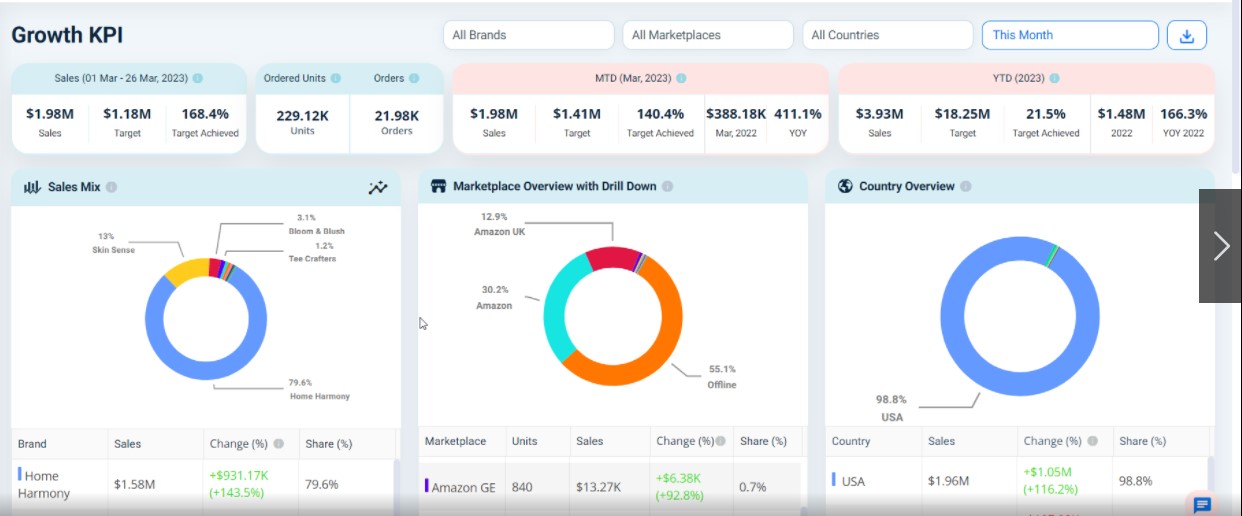1242x516 pixels.
Task: Click the $18.25M YTD Target value
Action: tap(962, 113)
